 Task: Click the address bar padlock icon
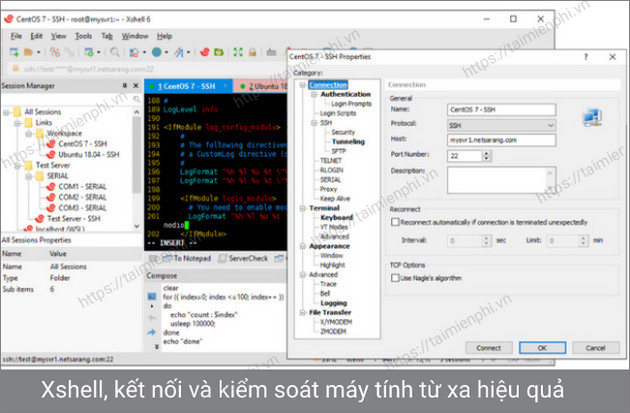pos(15,69)
